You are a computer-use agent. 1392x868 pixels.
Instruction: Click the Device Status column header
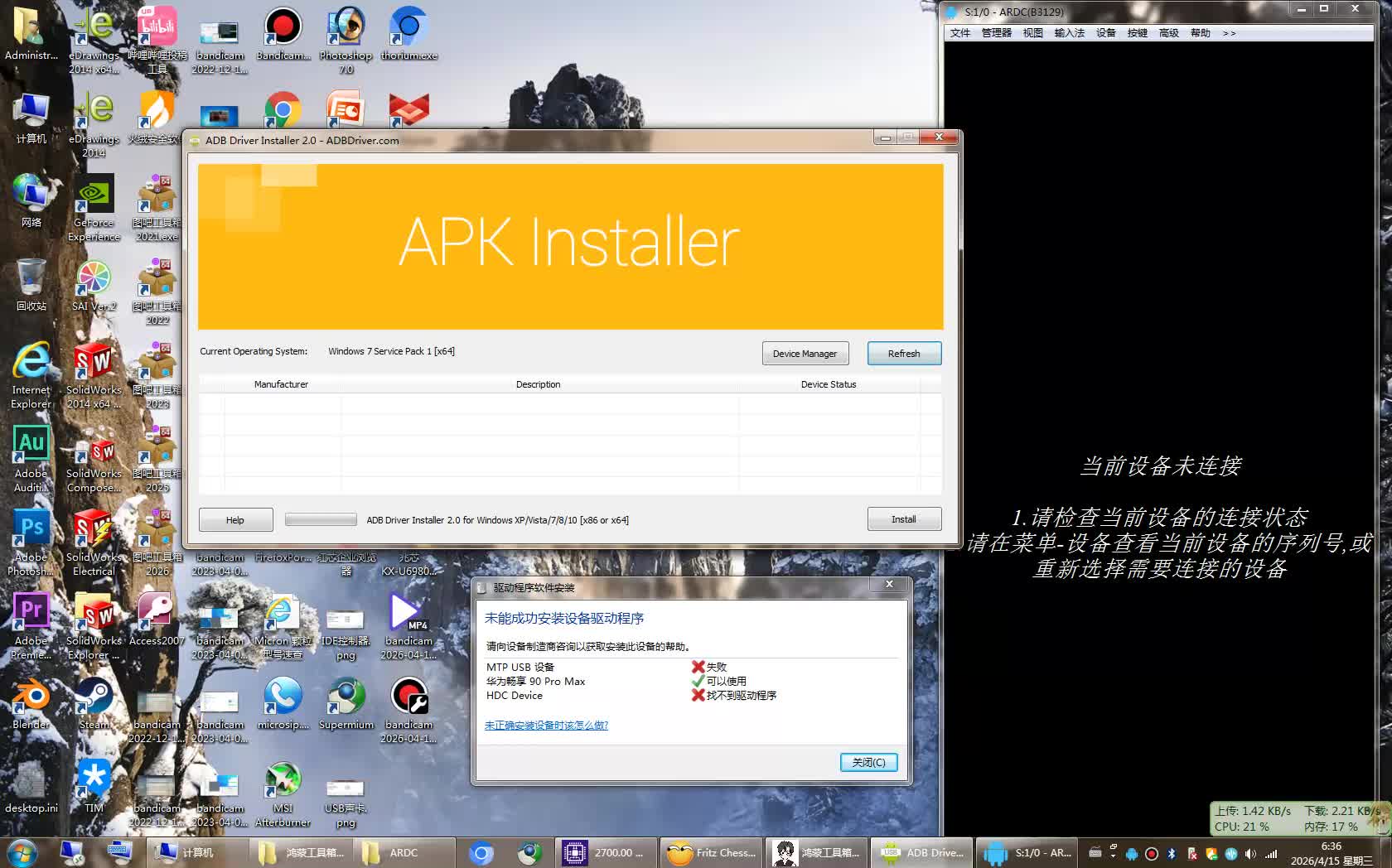(828, 384)
